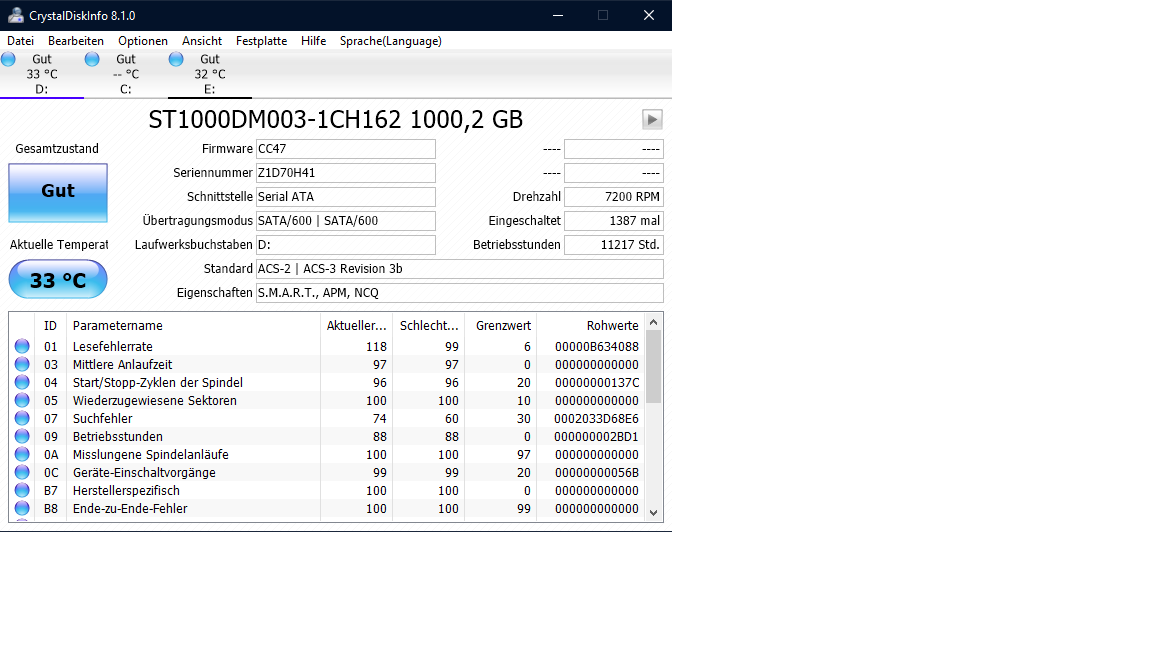
Task: Open the Sprache(Language) menu
Action: (391, 41)
